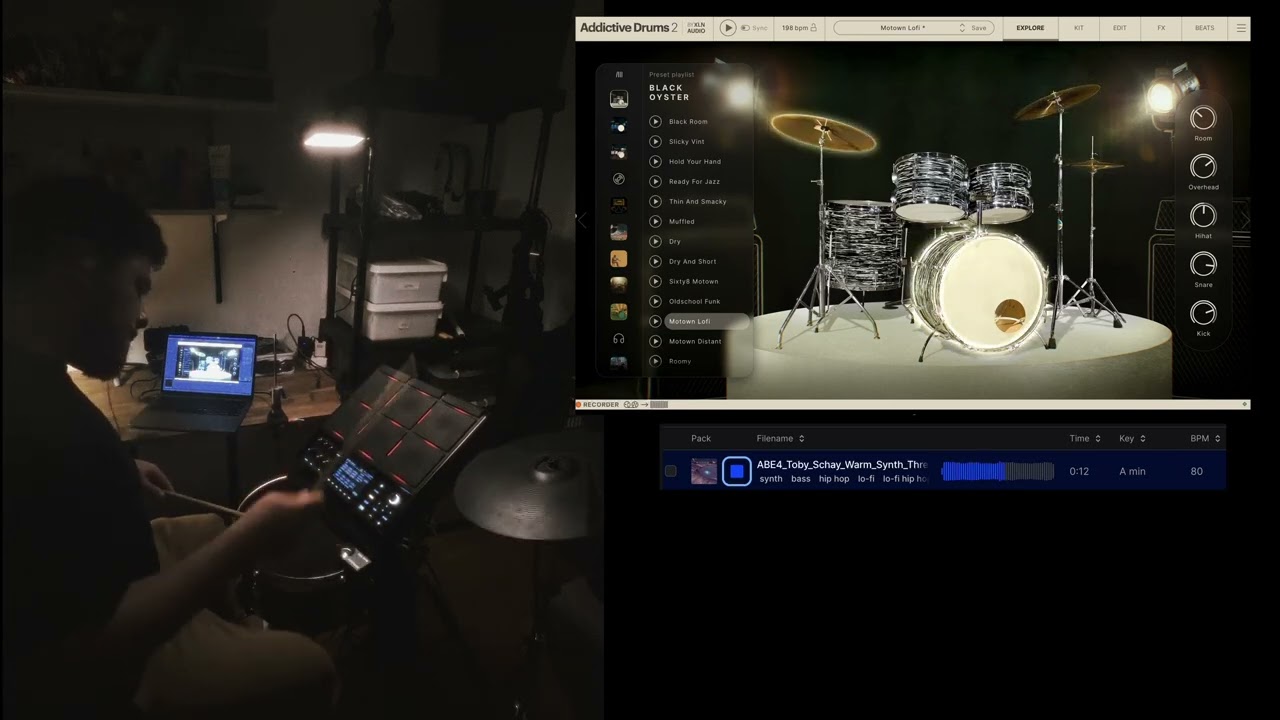Click the library icon above the playlists
This screenshot has width=1280, height=720.
[x=619, y=75]
